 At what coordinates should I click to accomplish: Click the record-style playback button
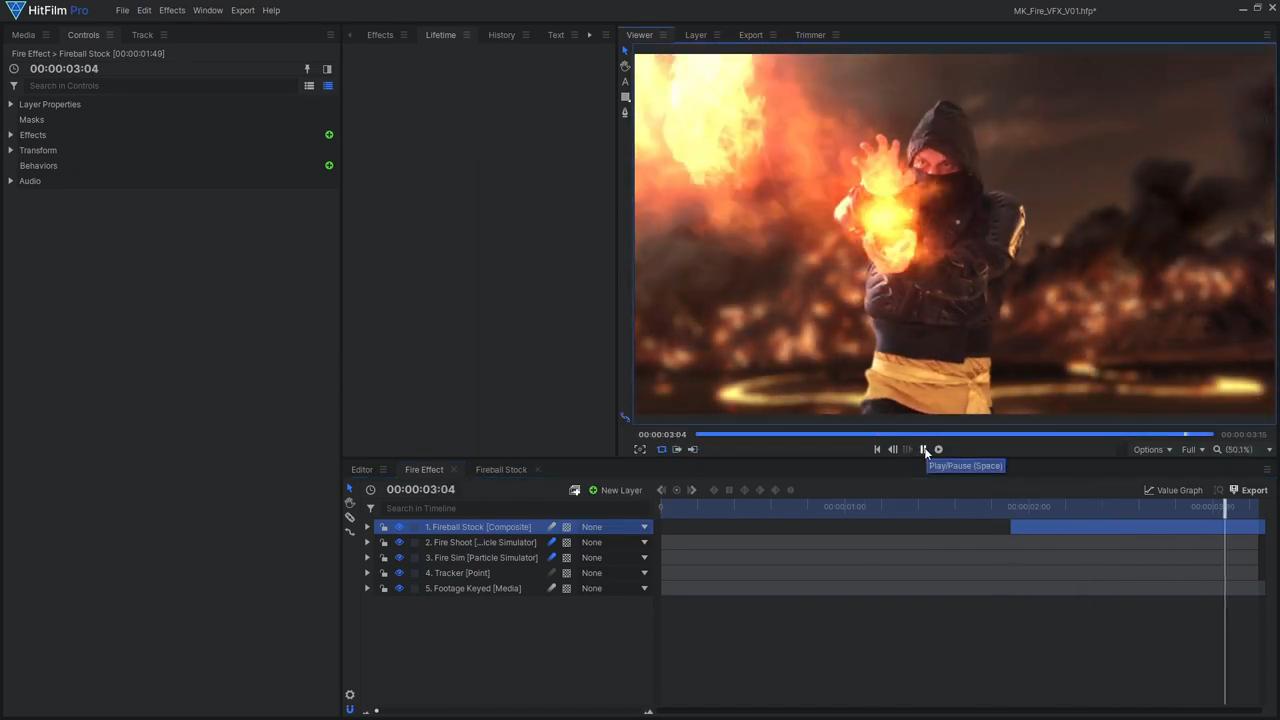pyautogui.click(x=938, y=449)
